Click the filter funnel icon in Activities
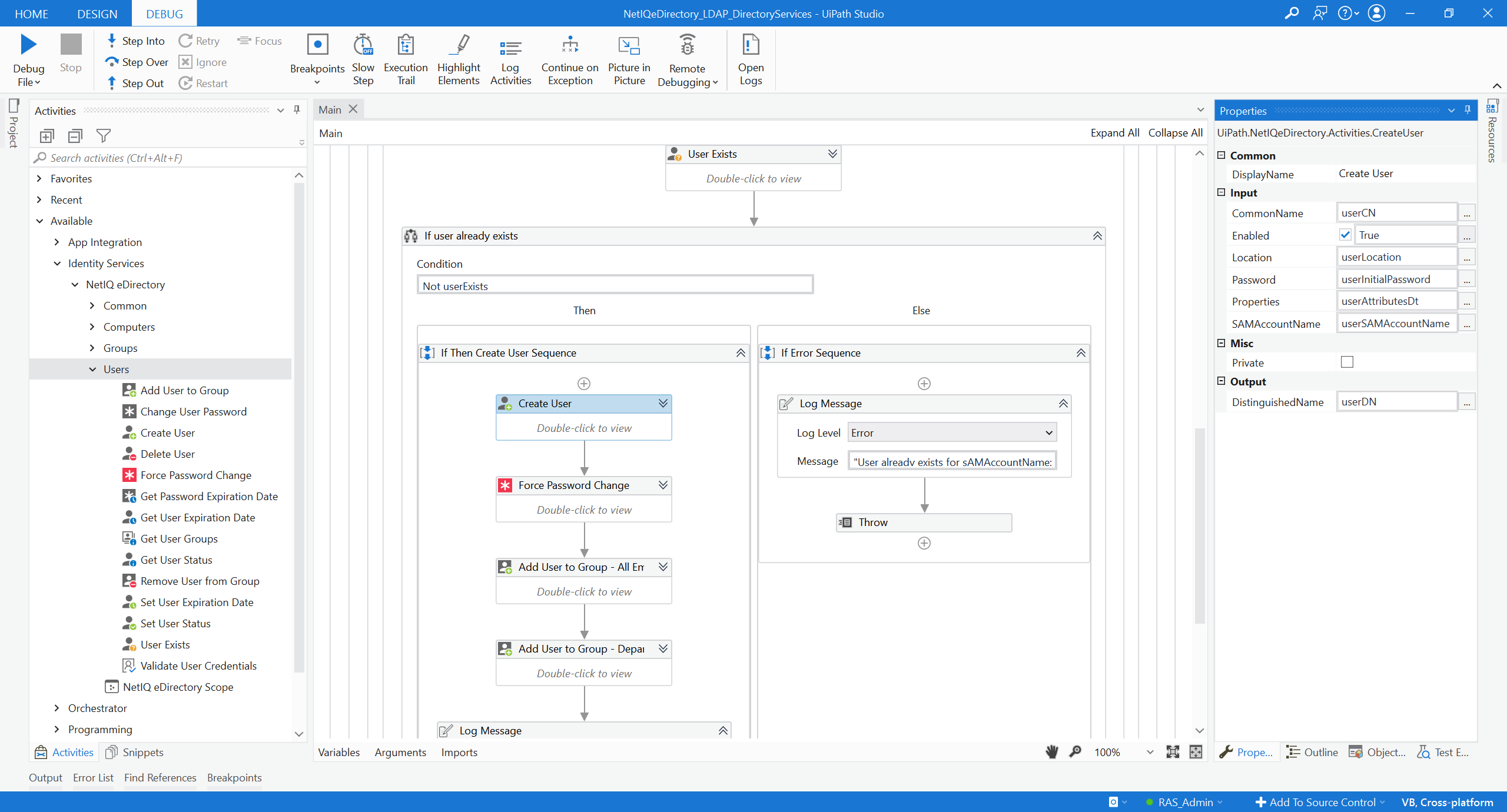The image size is (1507, 812). click(x=104, y=136)
